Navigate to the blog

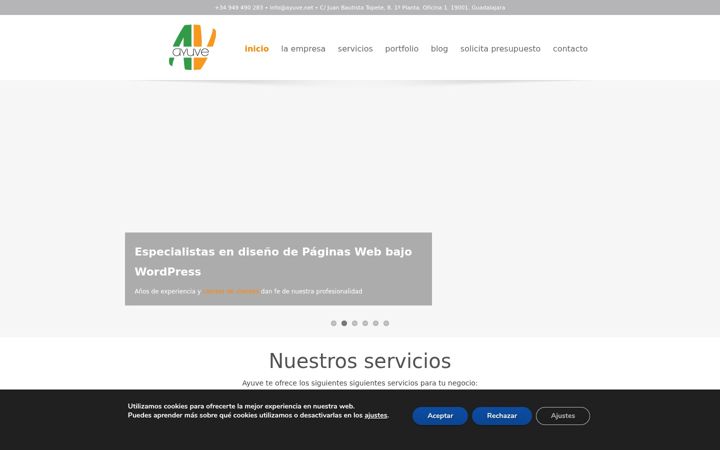coord(439,49)
